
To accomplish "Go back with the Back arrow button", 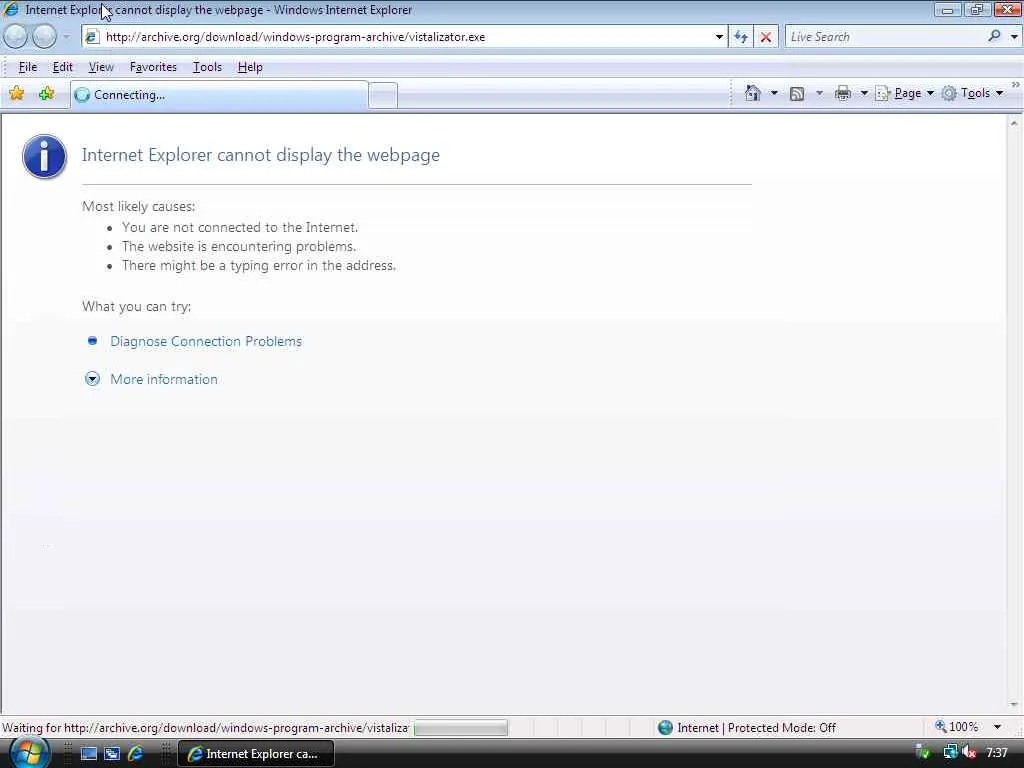I will click(15, 37).
